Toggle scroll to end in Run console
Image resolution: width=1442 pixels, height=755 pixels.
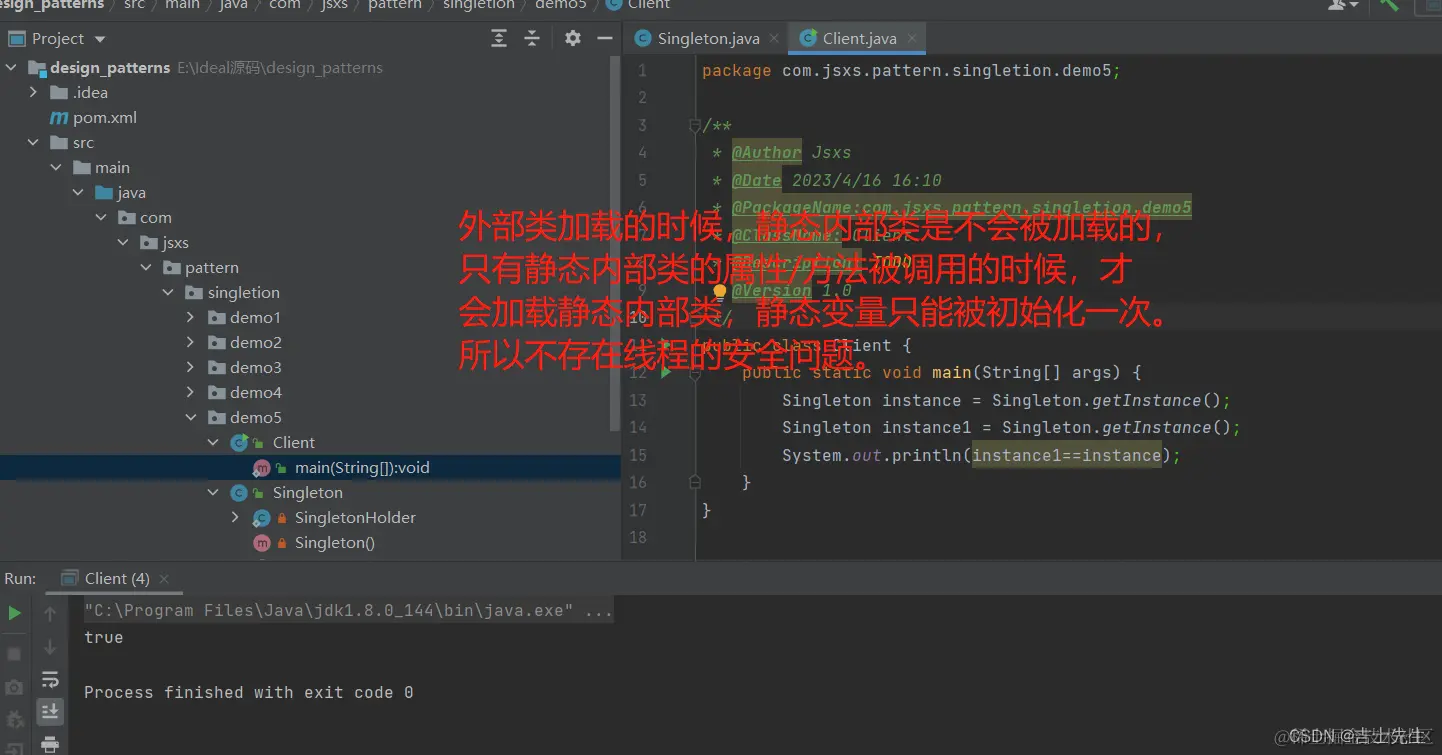50,711
